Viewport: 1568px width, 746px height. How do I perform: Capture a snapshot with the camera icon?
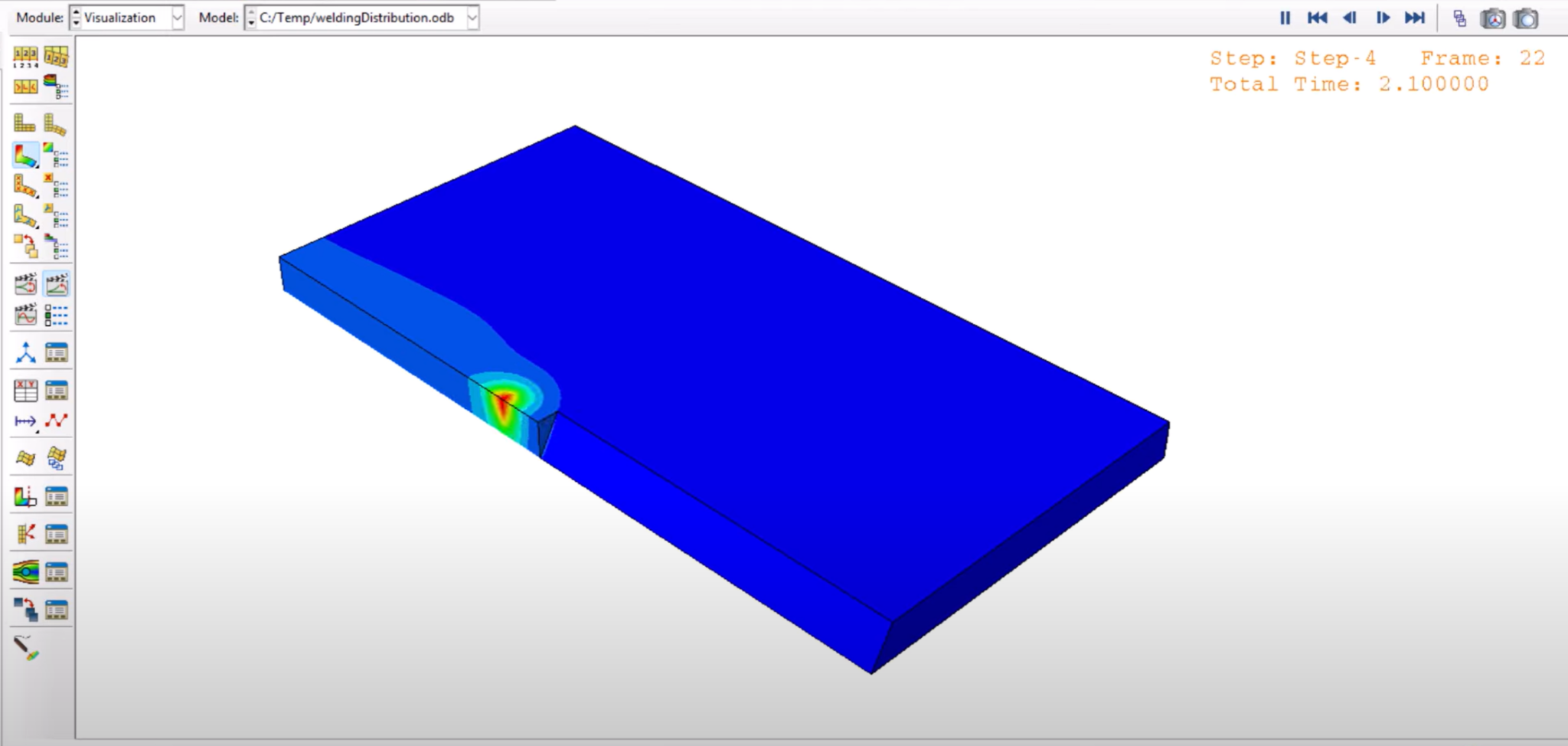point(1525,18)
